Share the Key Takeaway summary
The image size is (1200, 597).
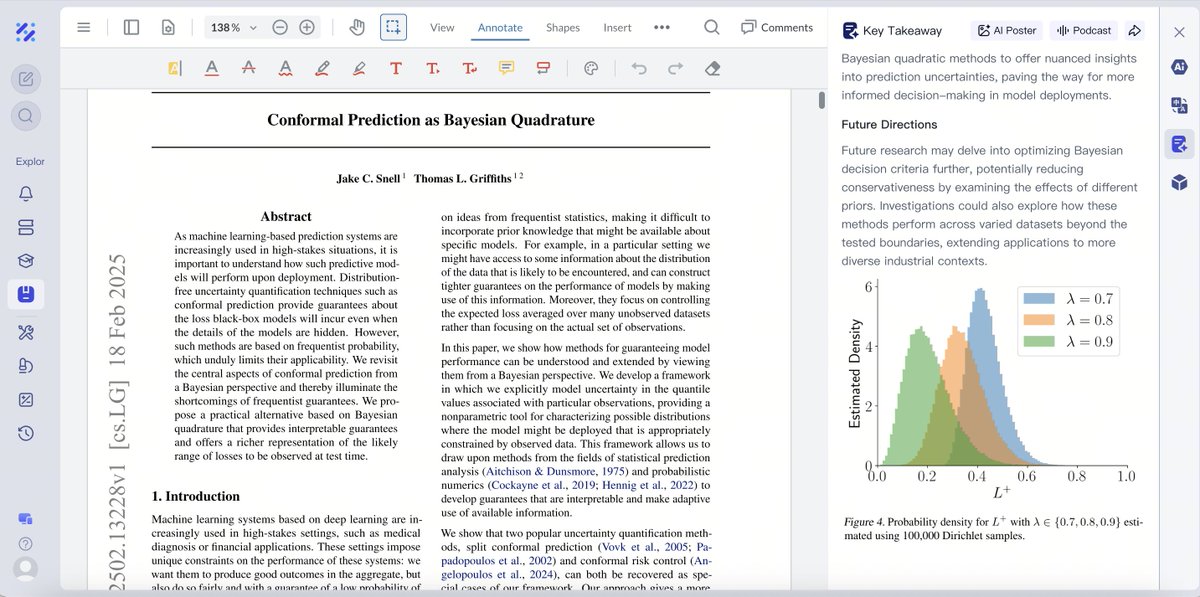(1135, 31)
